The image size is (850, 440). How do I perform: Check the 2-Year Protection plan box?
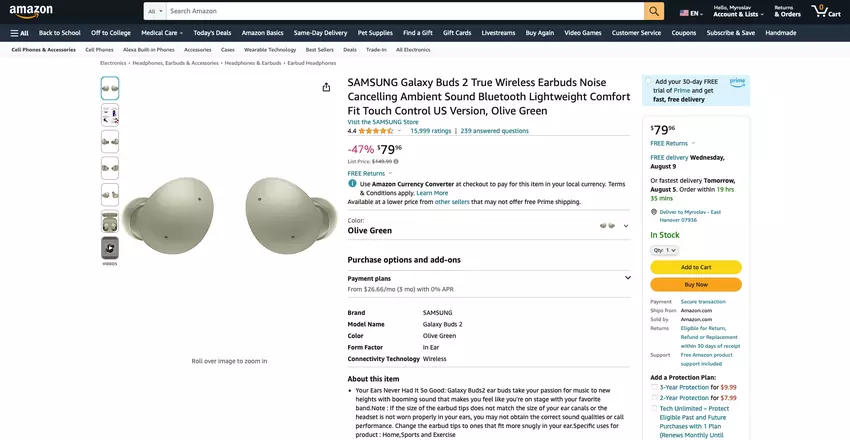click(x=654, y=398)
